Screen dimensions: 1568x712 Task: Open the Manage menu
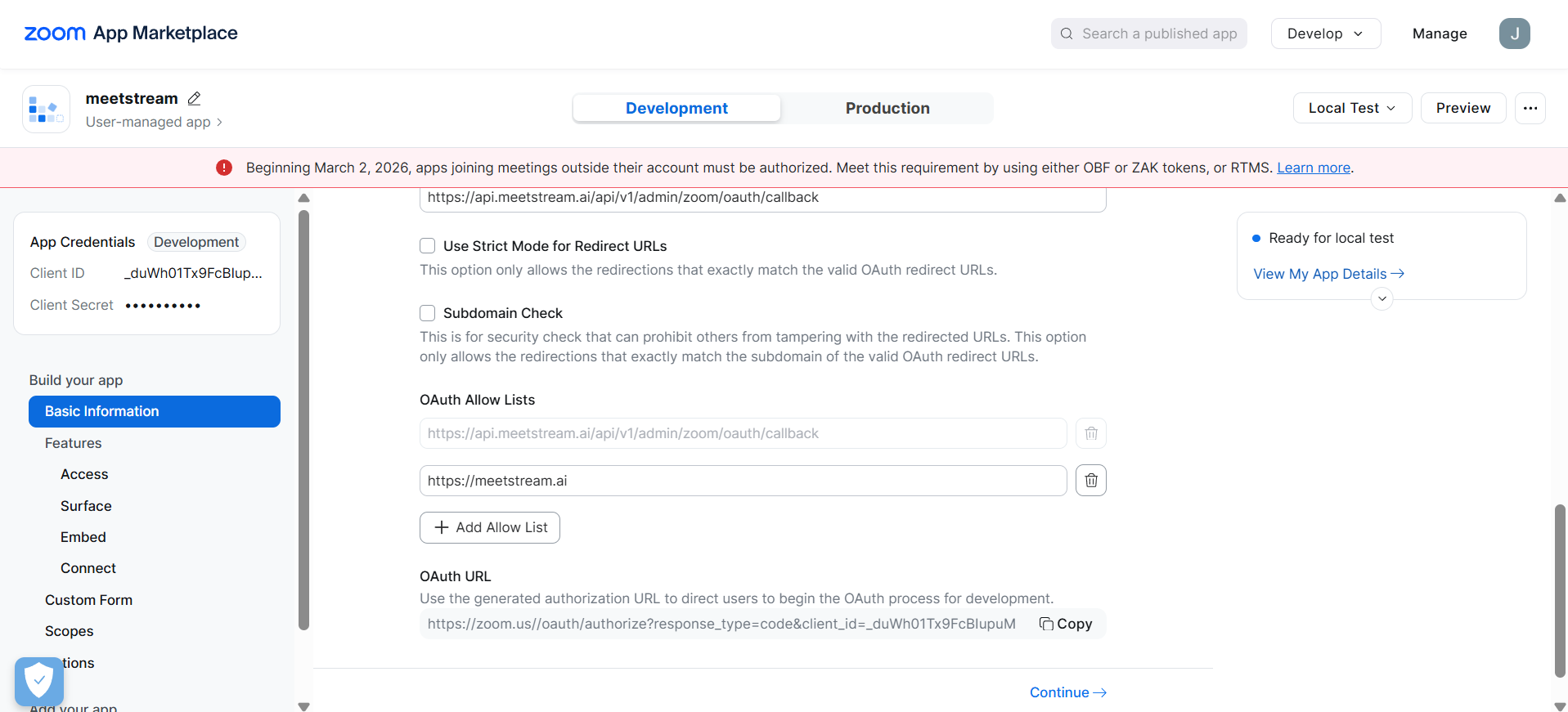point(1439,34)
